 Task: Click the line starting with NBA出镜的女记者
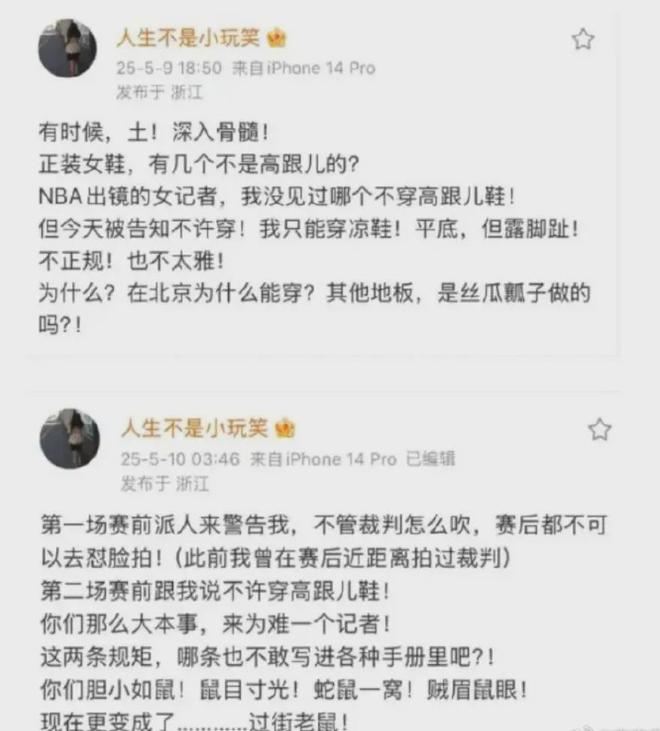click(277, 196)
